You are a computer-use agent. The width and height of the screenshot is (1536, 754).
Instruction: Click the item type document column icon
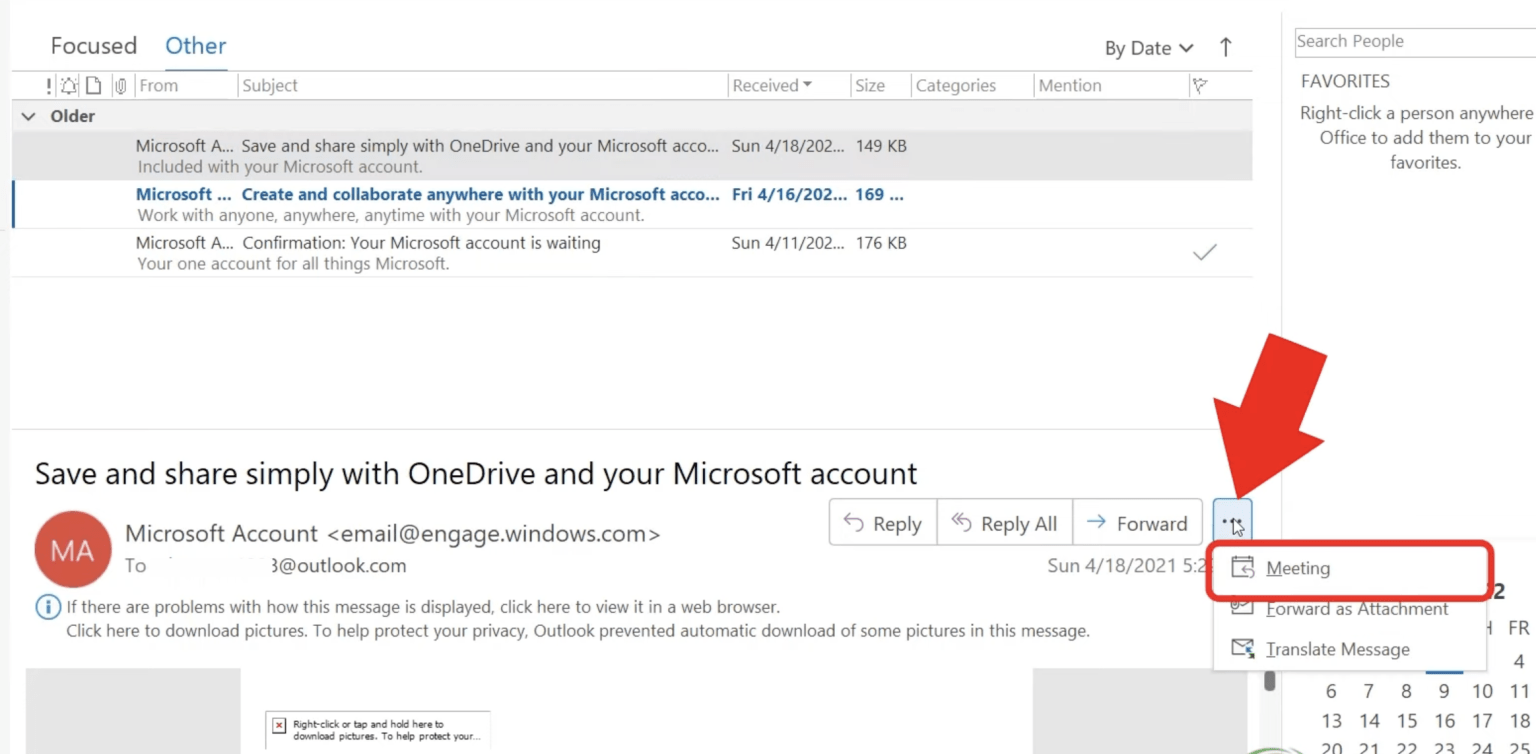pyautogui.click(x=93, y=85)
